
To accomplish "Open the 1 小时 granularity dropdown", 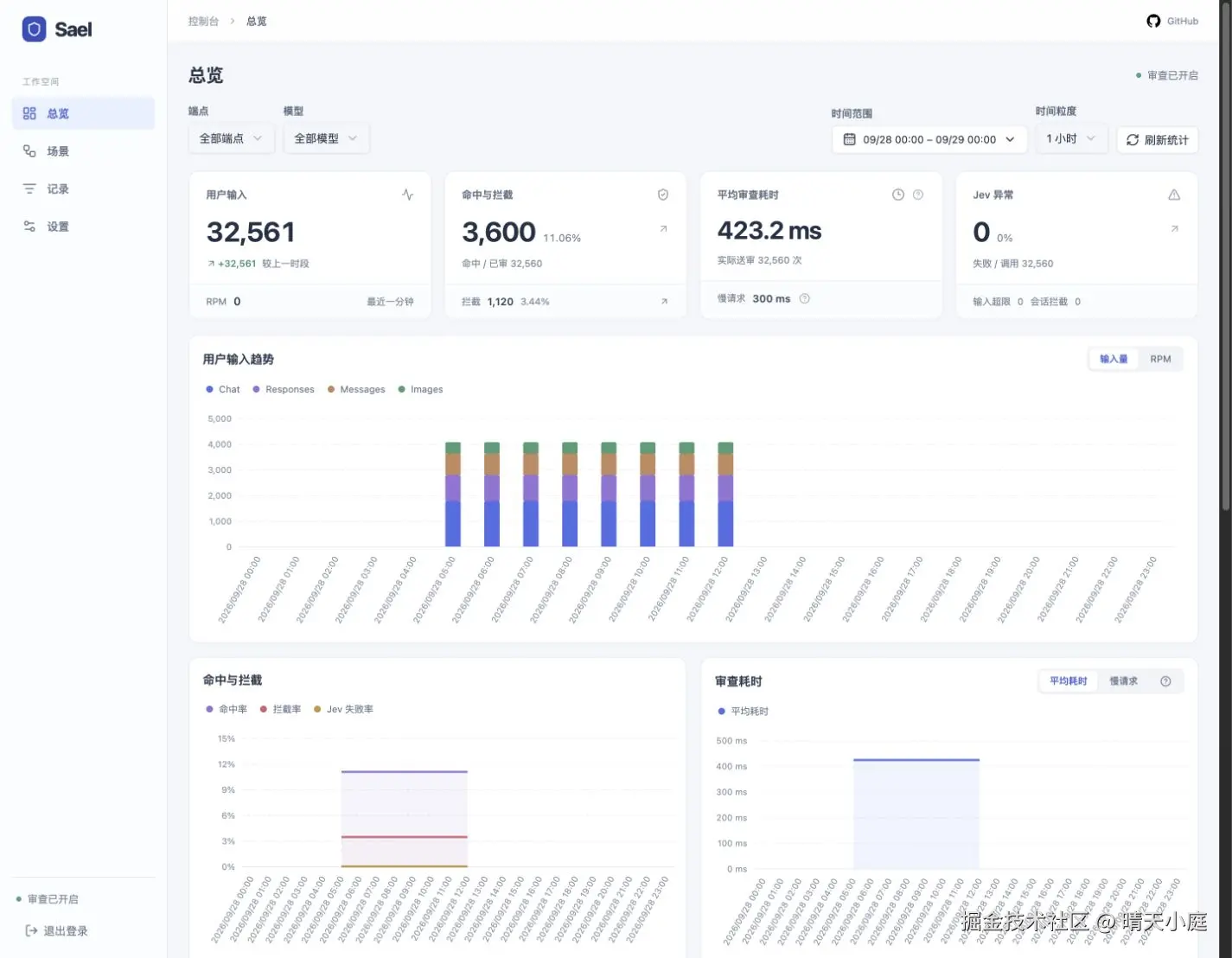I will (x=1071, y=138).
